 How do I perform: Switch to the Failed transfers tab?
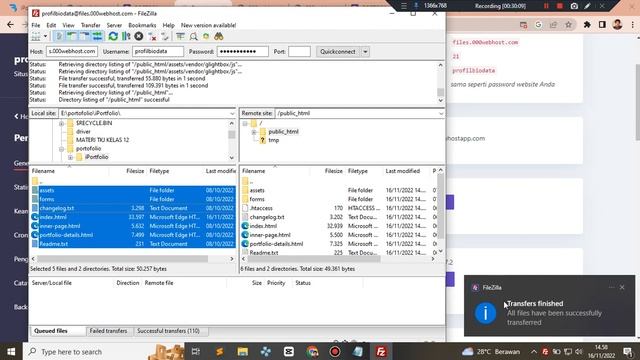tap(109, 331)
